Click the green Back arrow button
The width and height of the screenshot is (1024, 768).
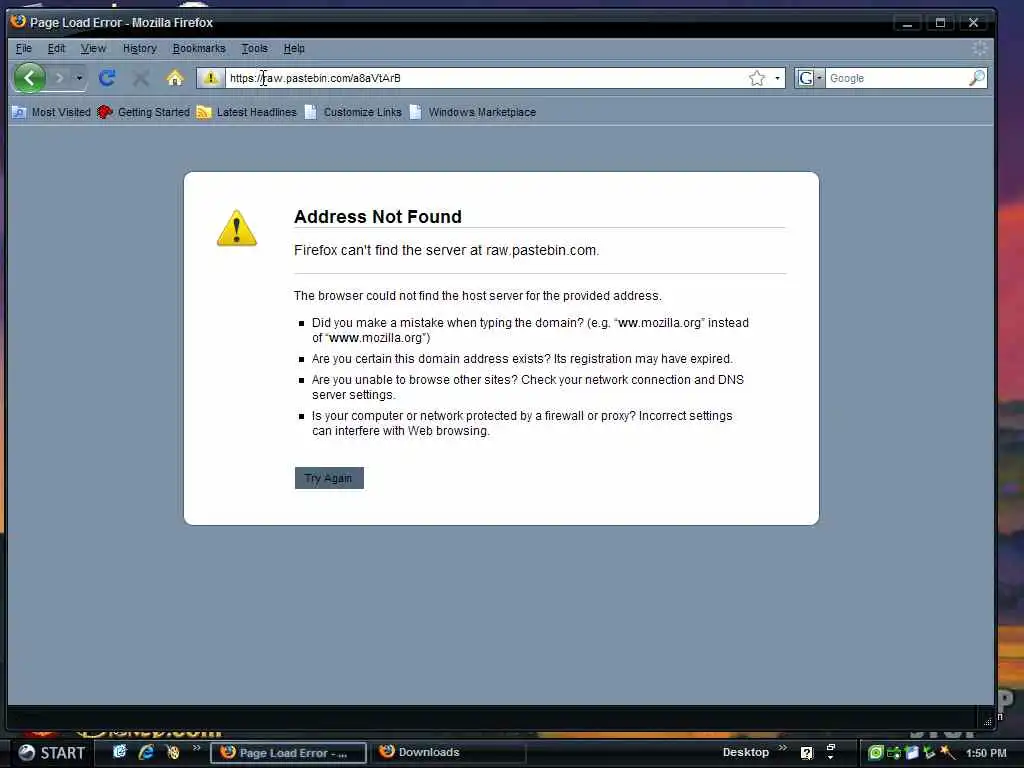click(x=29, y=78)
